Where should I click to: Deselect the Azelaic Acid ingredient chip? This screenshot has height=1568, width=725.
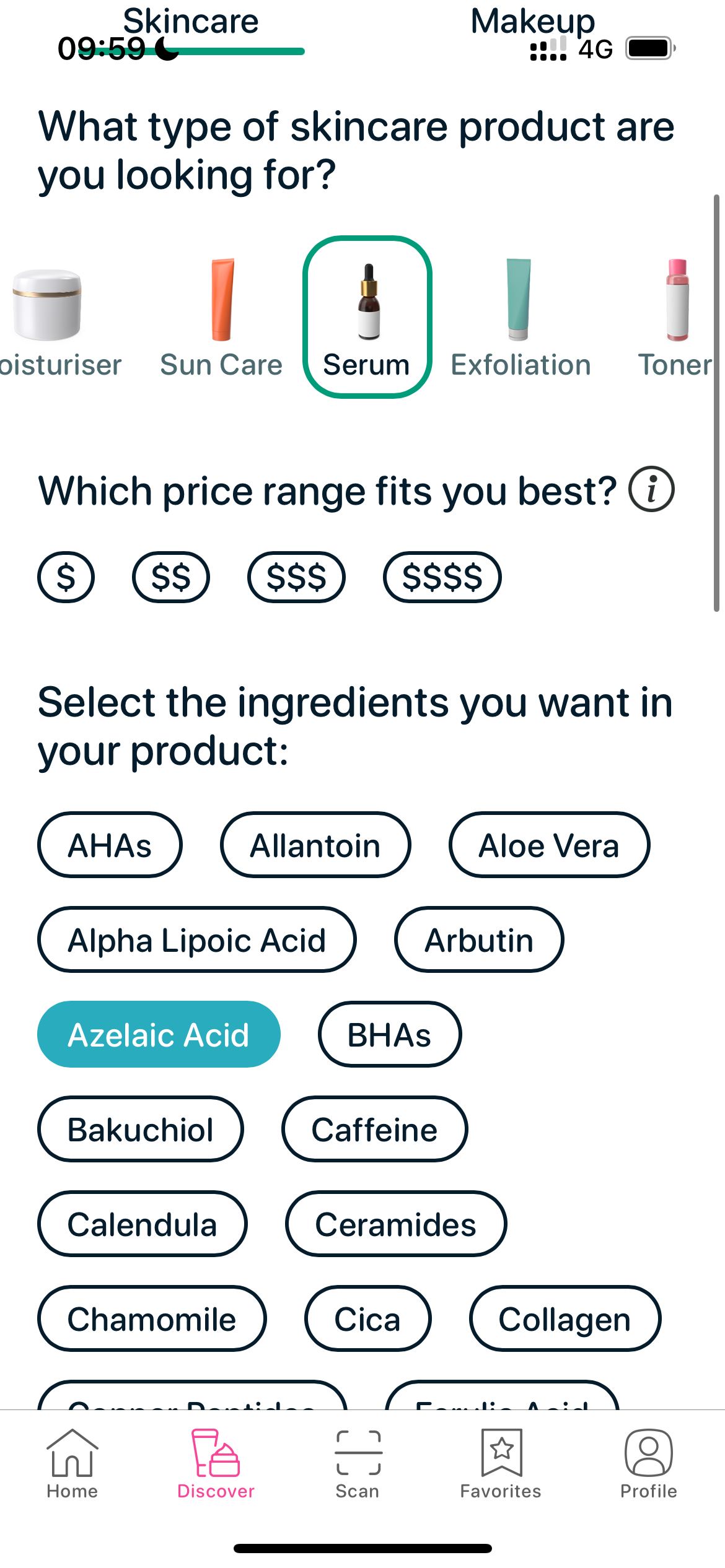(x=159, y=1034)
